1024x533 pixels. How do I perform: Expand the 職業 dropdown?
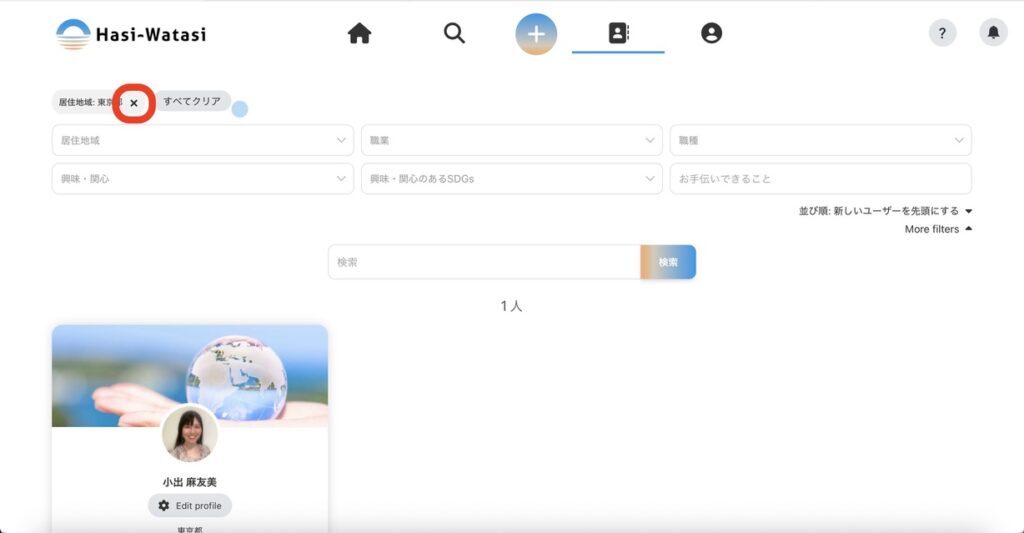(511, 140)
